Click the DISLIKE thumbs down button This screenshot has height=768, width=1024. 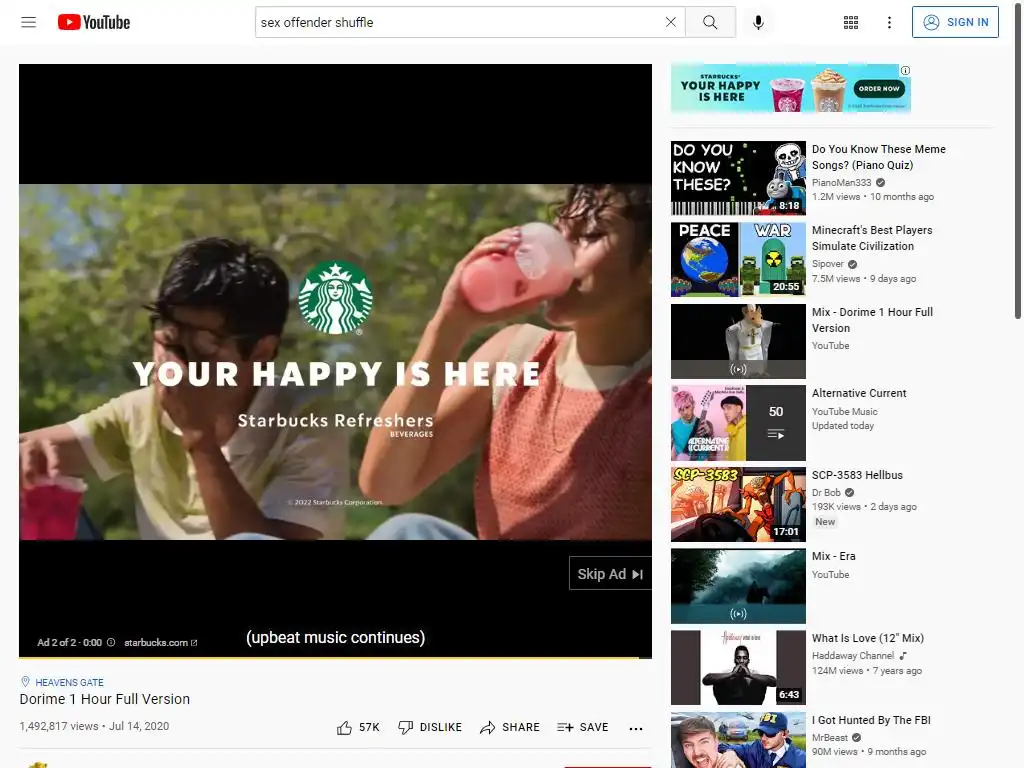coord(430,728)
